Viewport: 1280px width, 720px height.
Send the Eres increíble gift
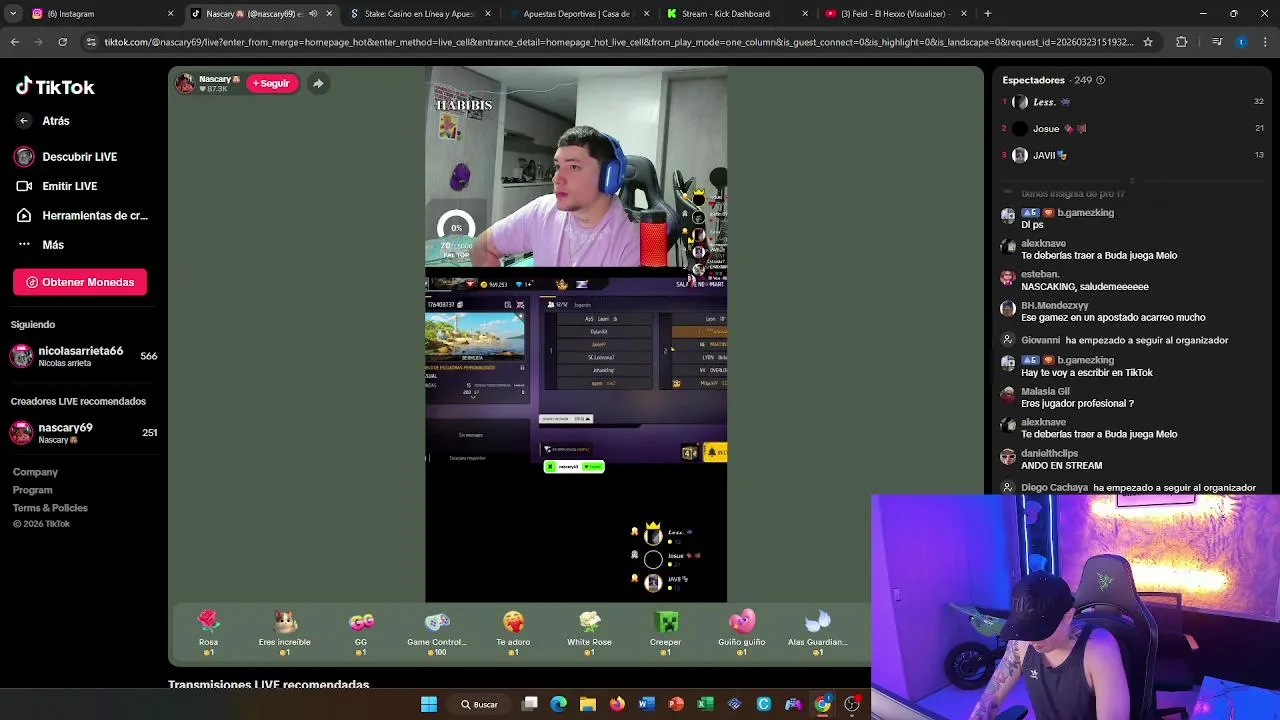tap(285, 633)
